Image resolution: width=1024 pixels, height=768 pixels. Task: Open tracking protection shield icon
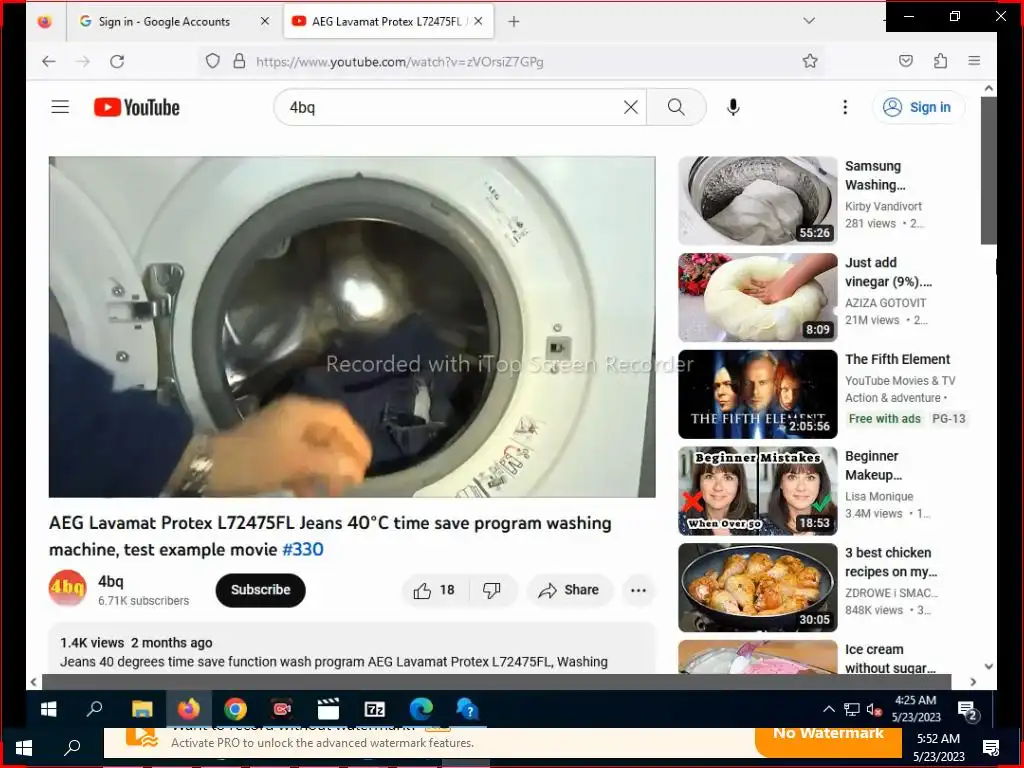coord(213,61)
